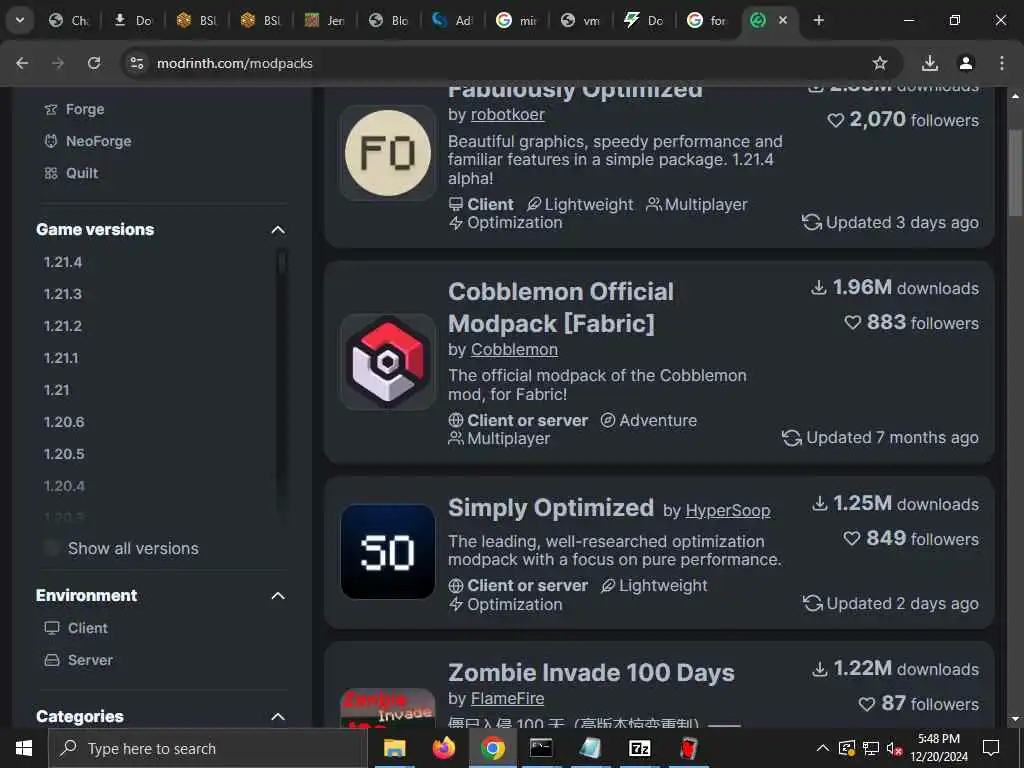
Task: Reload the current page
Action: [x=94, y=63]
